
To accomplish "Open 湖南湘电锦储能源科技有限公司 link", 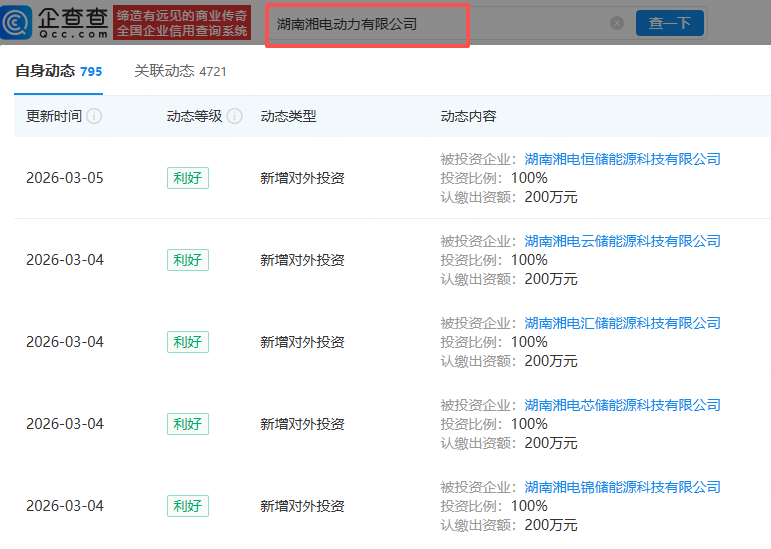I will (x=622, y=487).
